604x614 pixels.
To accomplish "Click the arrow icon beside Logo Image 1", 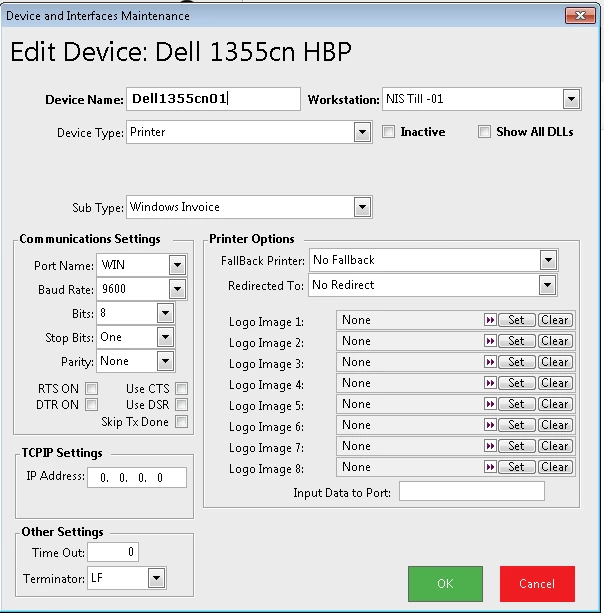I will tap(490, 321).
